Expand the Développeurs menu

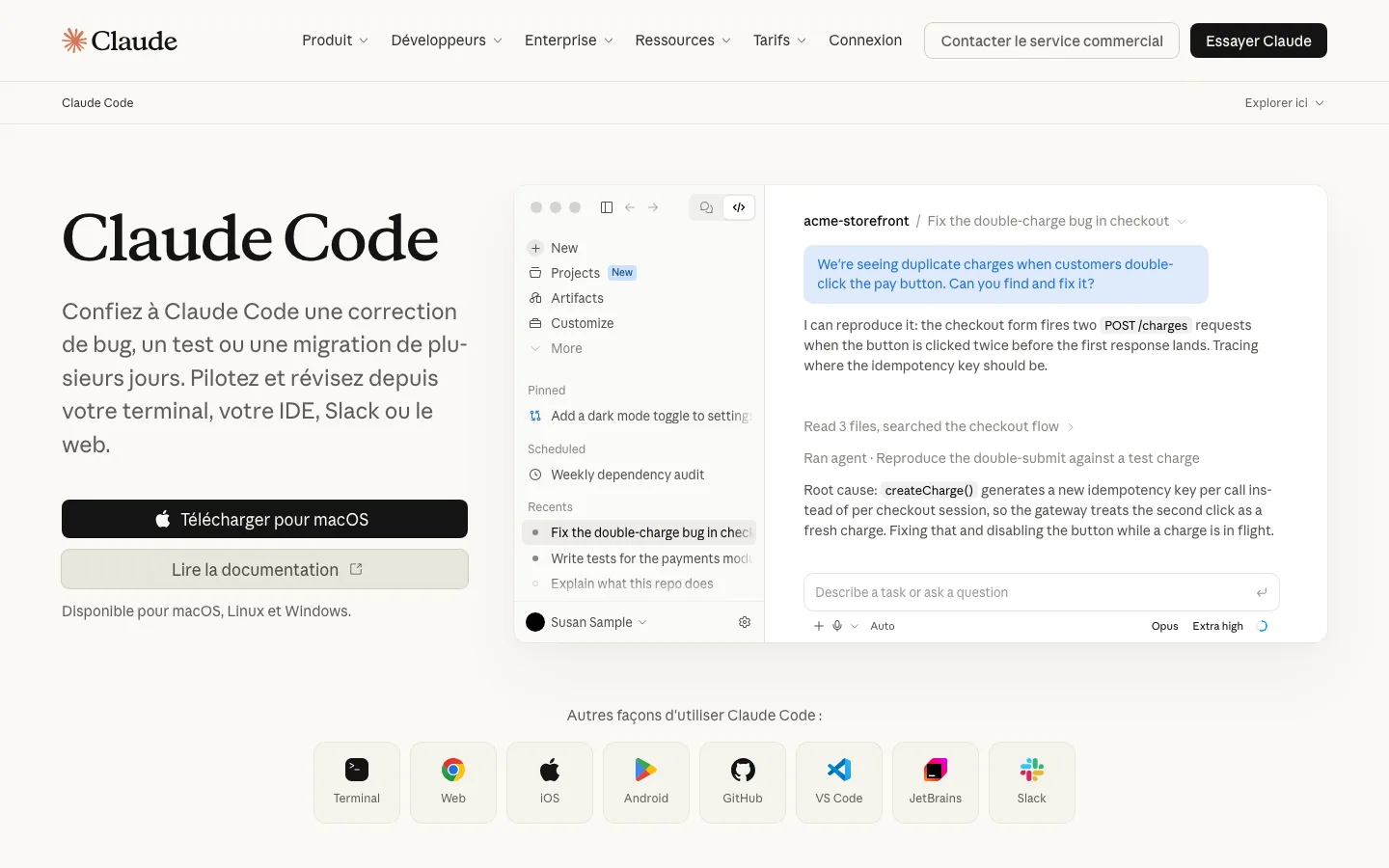click(447, 41)
